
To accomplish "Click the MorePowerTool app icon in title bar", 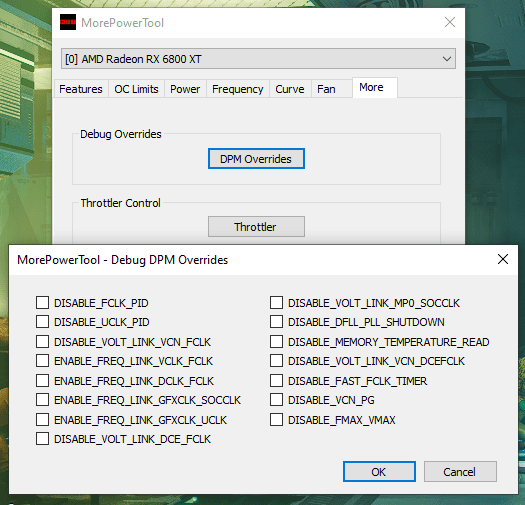I will (x=68, y=22).
